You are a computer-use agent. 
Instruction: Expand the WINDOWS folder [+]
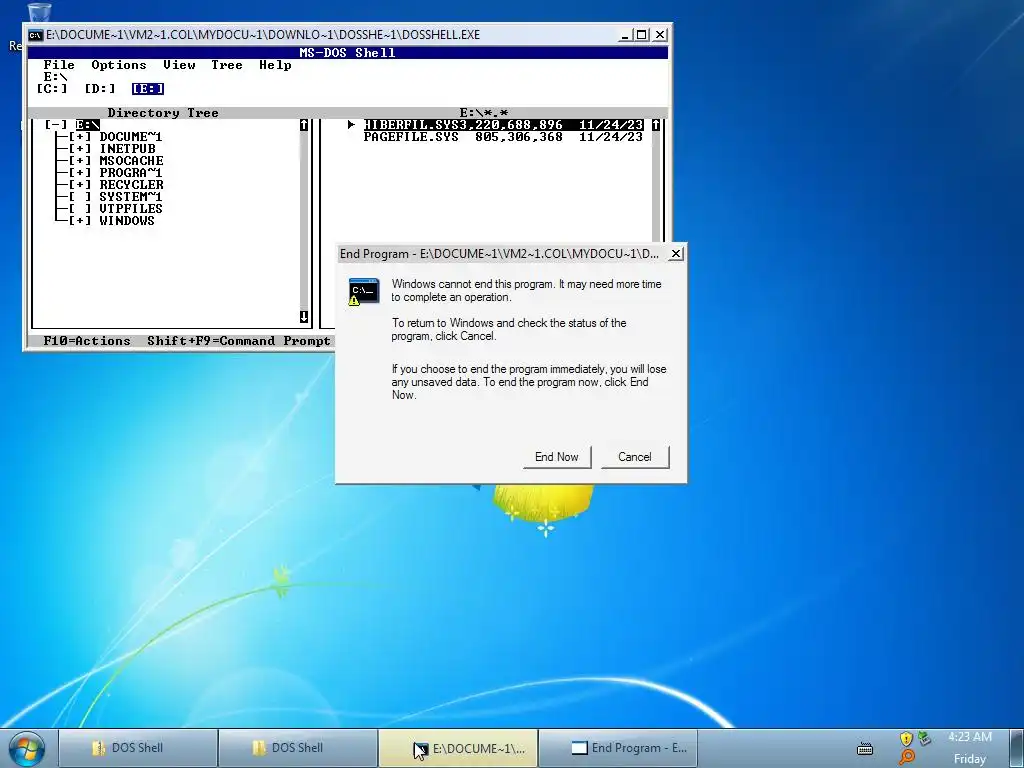click(x=80, y=221)
